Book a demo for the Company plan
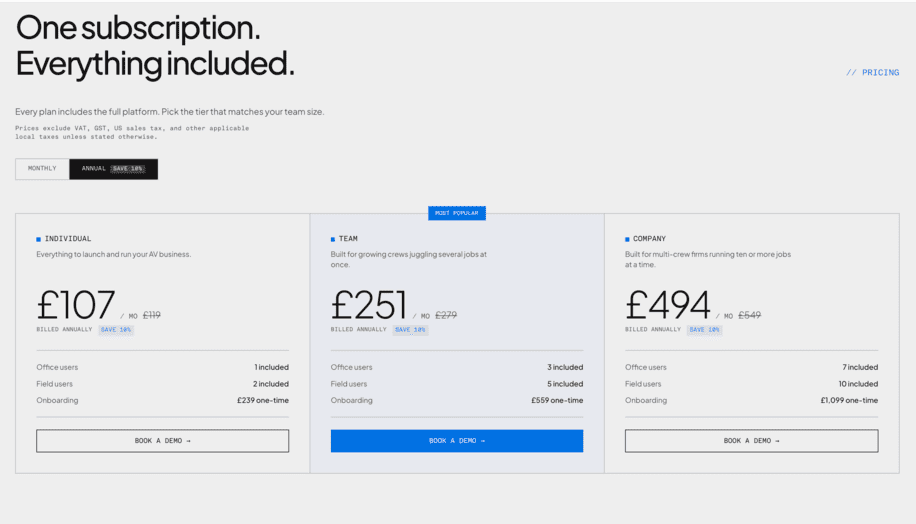The image size is (916, 524). [x=751, y=441]
